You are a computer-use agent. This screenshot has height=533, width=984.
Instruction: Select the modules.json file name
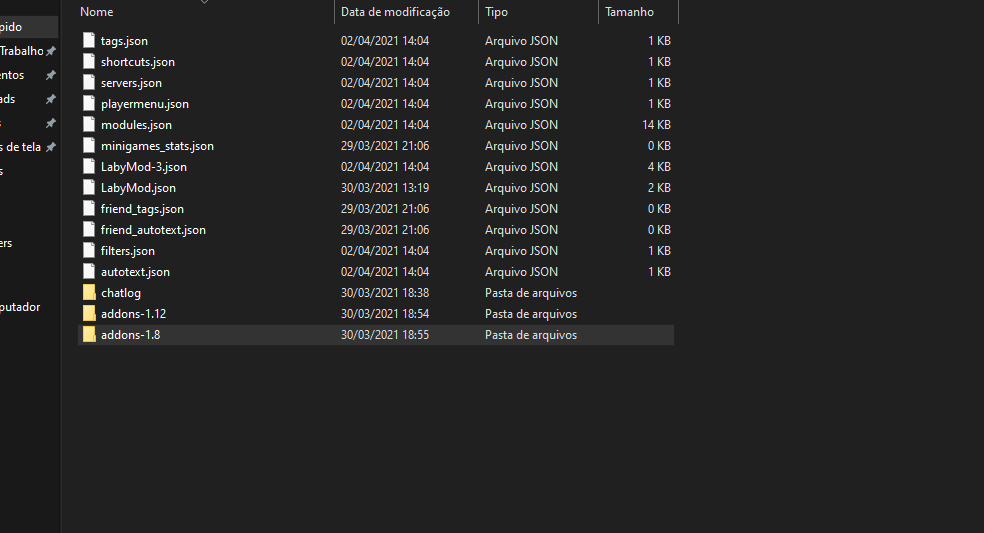[136, 125]
